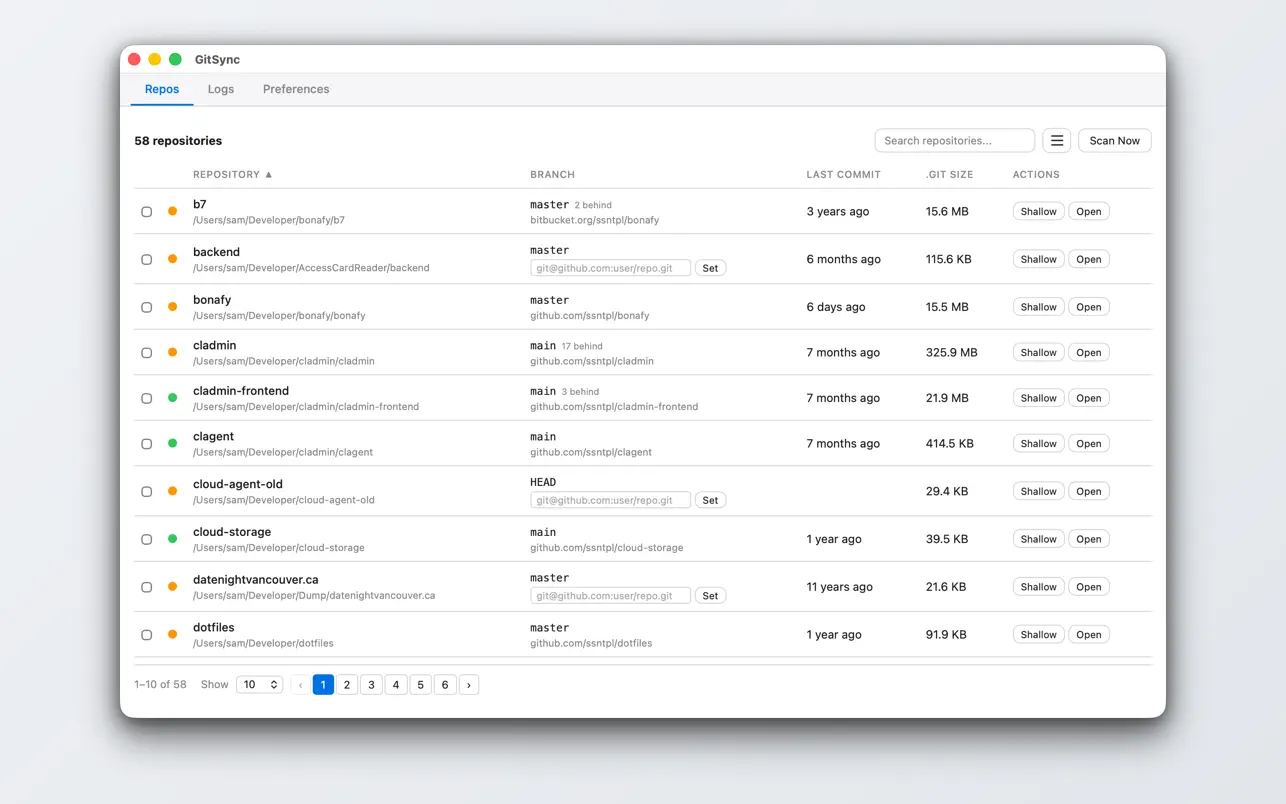Click the remote URL field for cloud-agent-old
This screenshot has height=804, width=1286.
point(610,500)
